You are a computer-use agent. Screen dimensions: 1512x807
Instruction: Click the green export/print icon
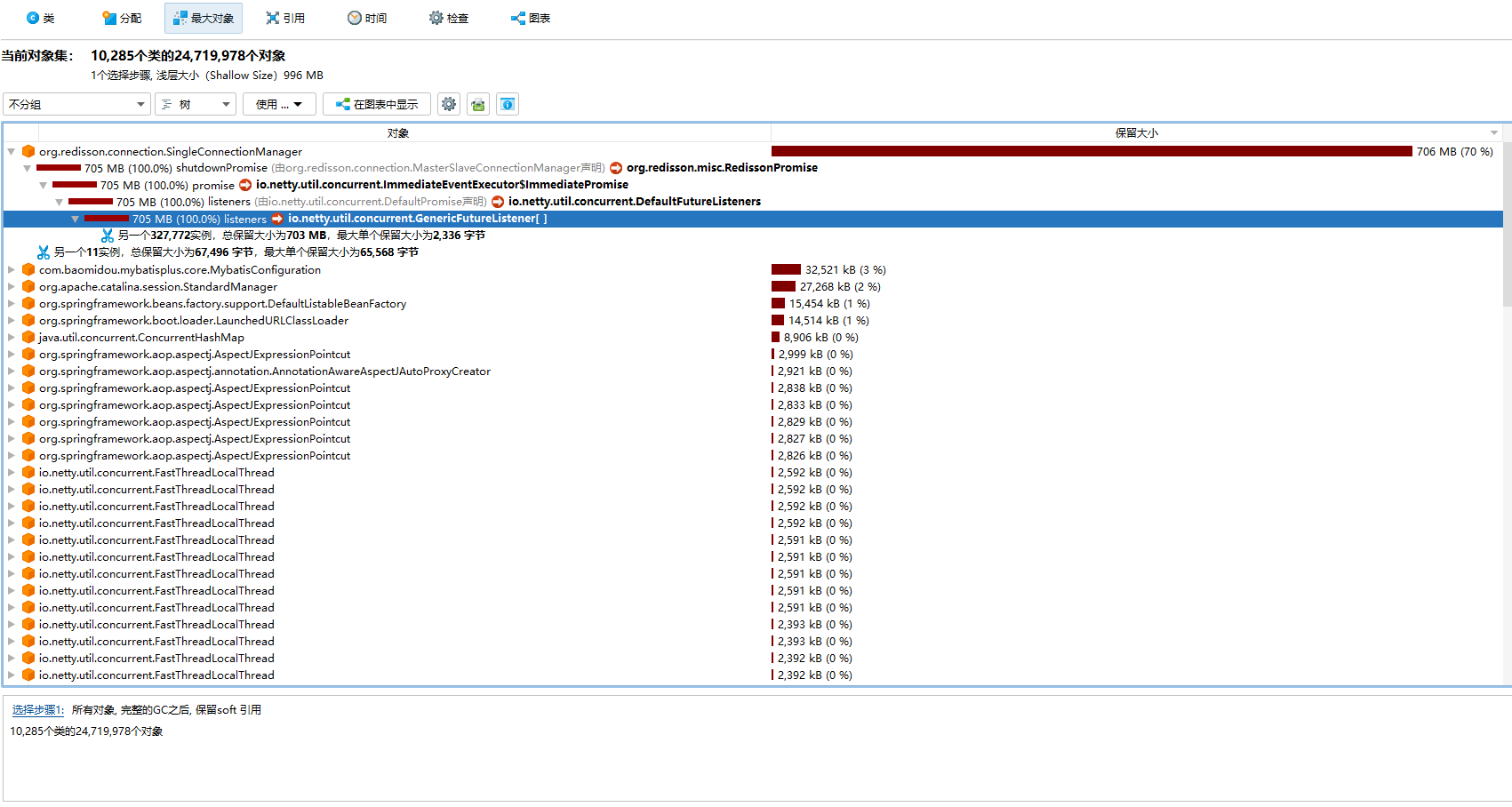click(477, 104)
